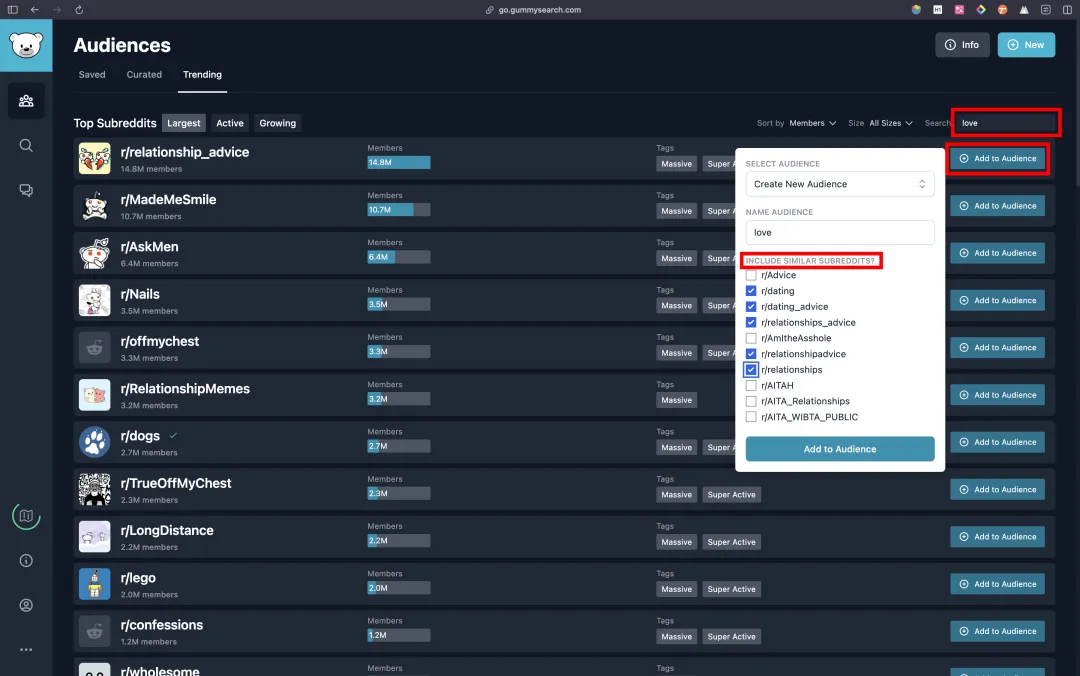Click the r/Nails subreddit avatar
This screenshot has width=1080, height=676.
point(94,300)
